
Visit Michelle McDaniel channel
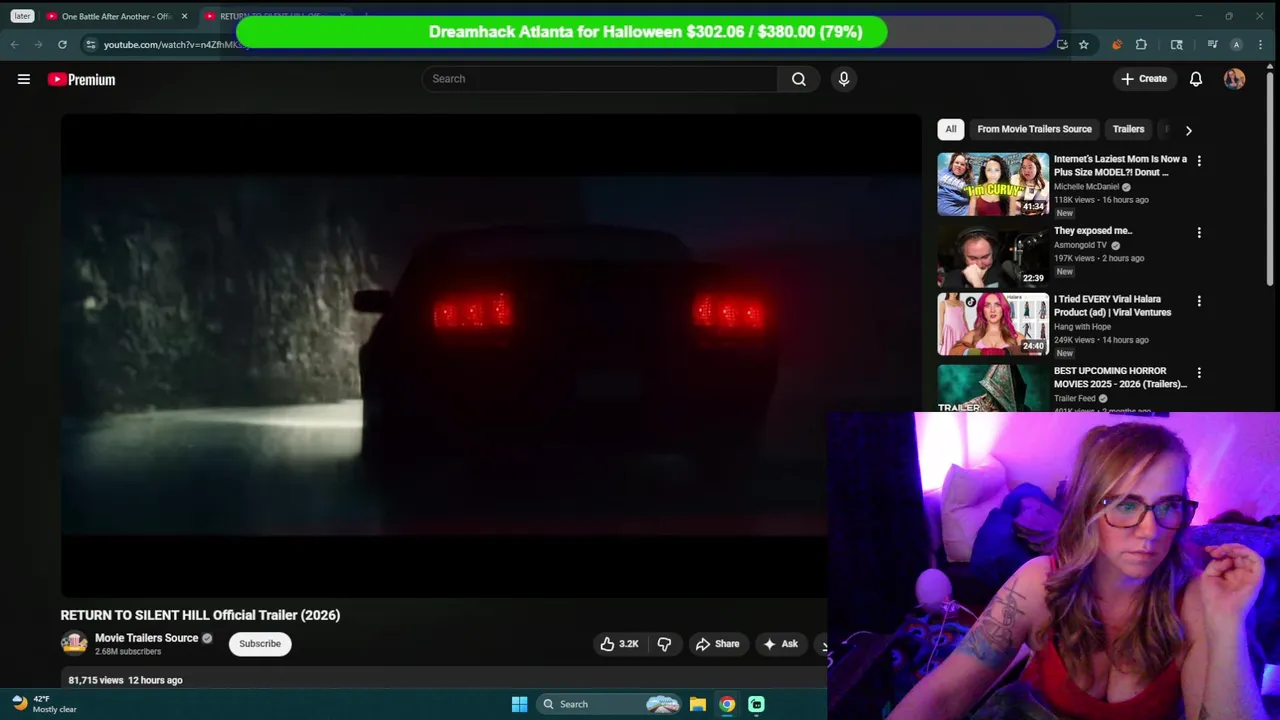click(1086, 187)
